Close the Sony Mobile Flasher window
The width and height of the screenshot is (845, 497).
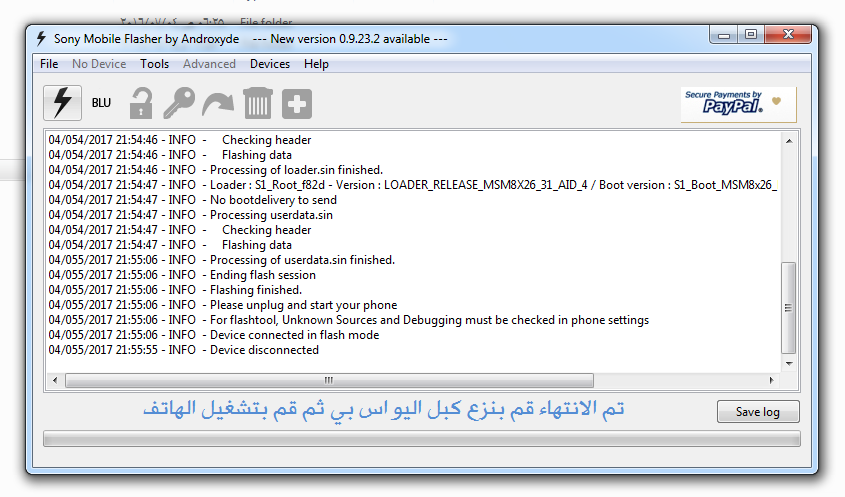(788, 34)
